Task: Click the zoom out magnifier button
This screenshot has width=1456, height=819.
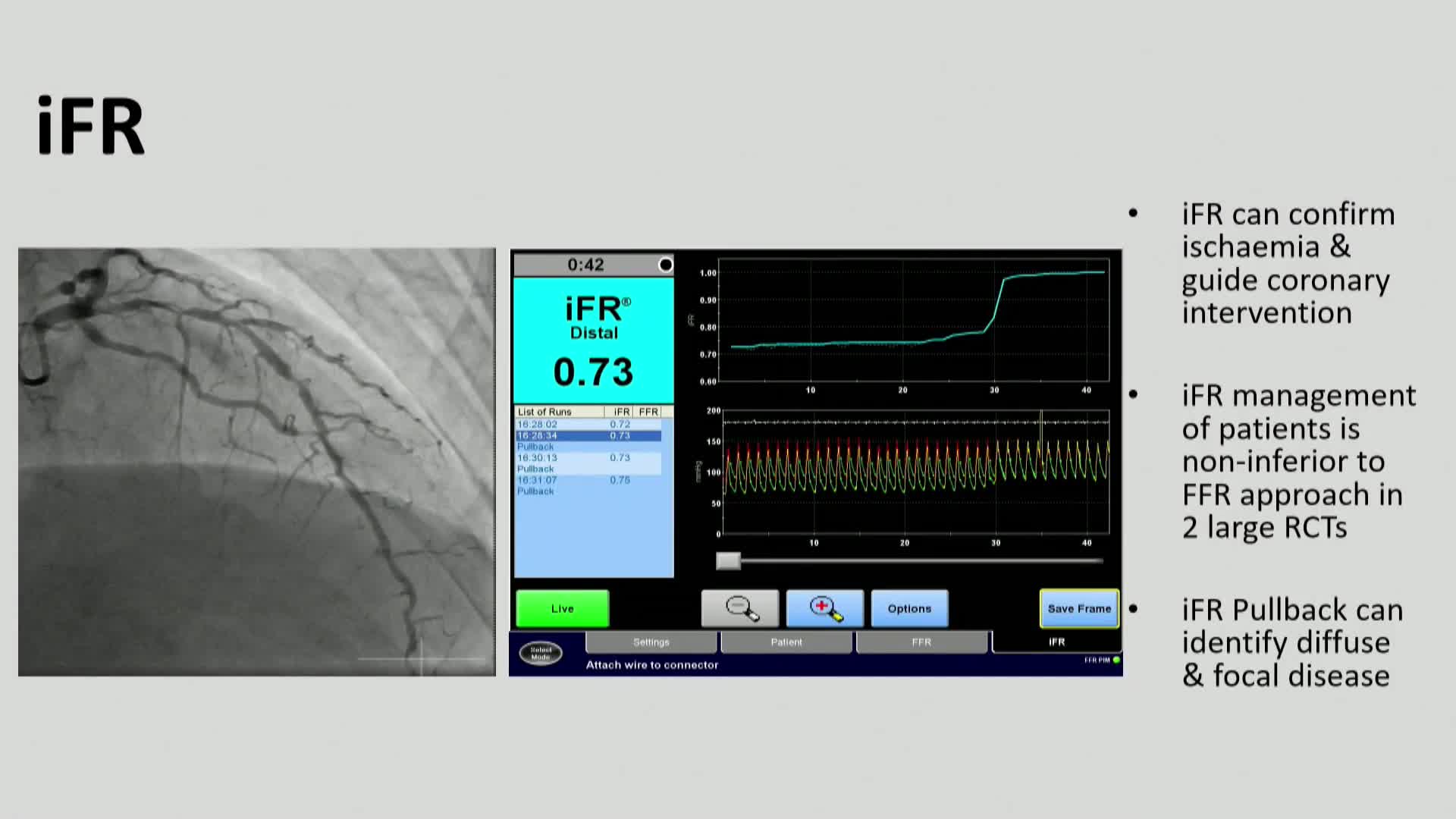Action: [739, 608]
